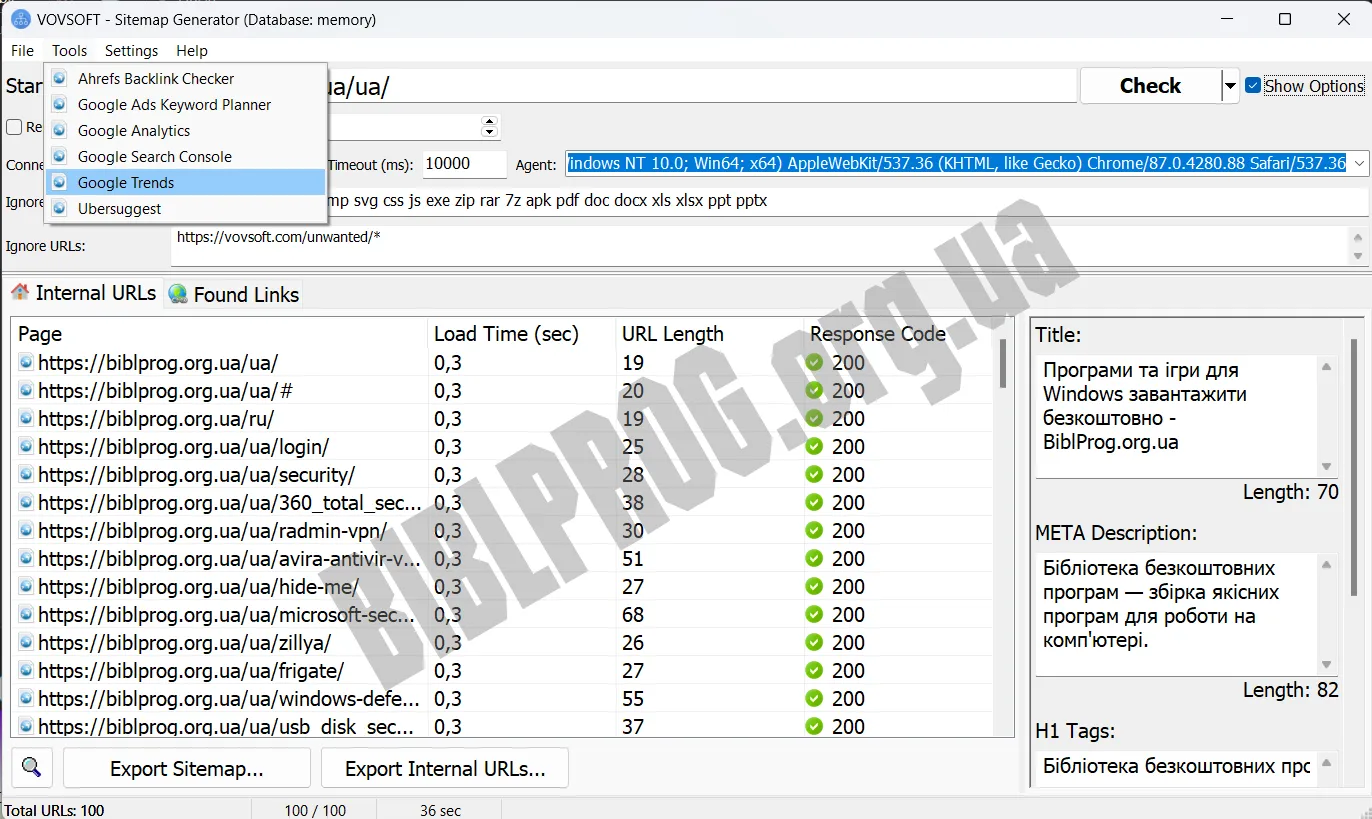Click the Title box scroll down arrow
The image size is (1372, 819).
(1326, 467)
